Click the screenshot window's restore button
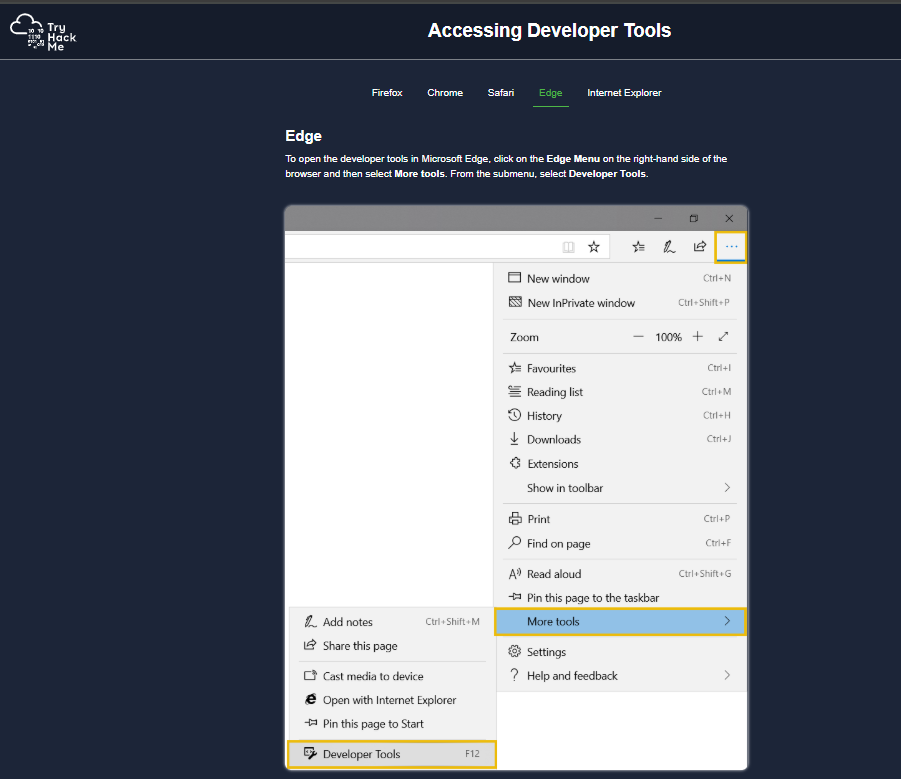This screenshot has width=901, height=779. (694, 218)
